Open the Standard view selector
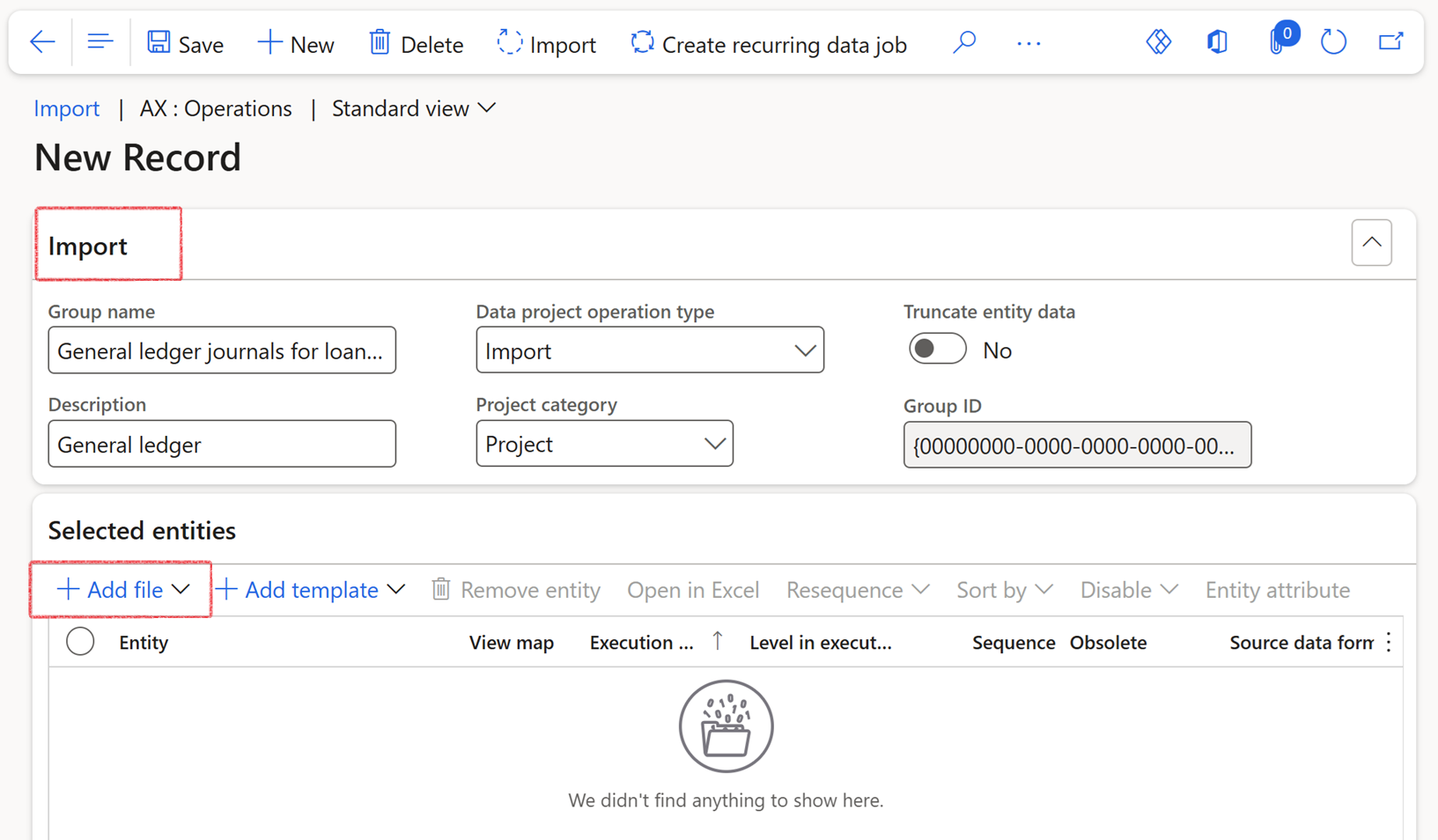Viewport: 1438px width, 840px height. tap(414, 108)
